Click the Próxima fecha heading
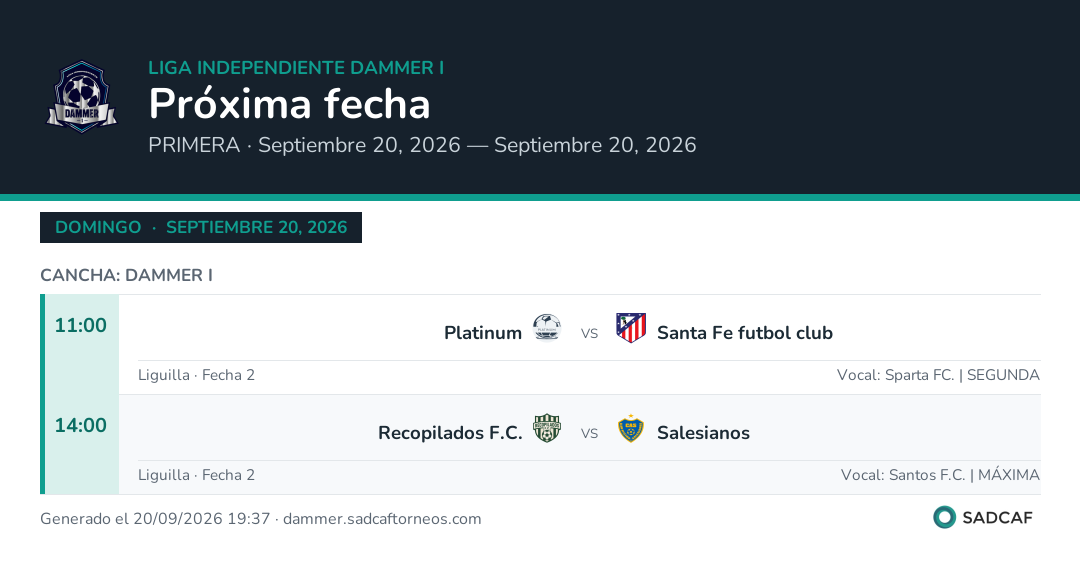This screenshot has height=570, width=1080. [289, 104]
